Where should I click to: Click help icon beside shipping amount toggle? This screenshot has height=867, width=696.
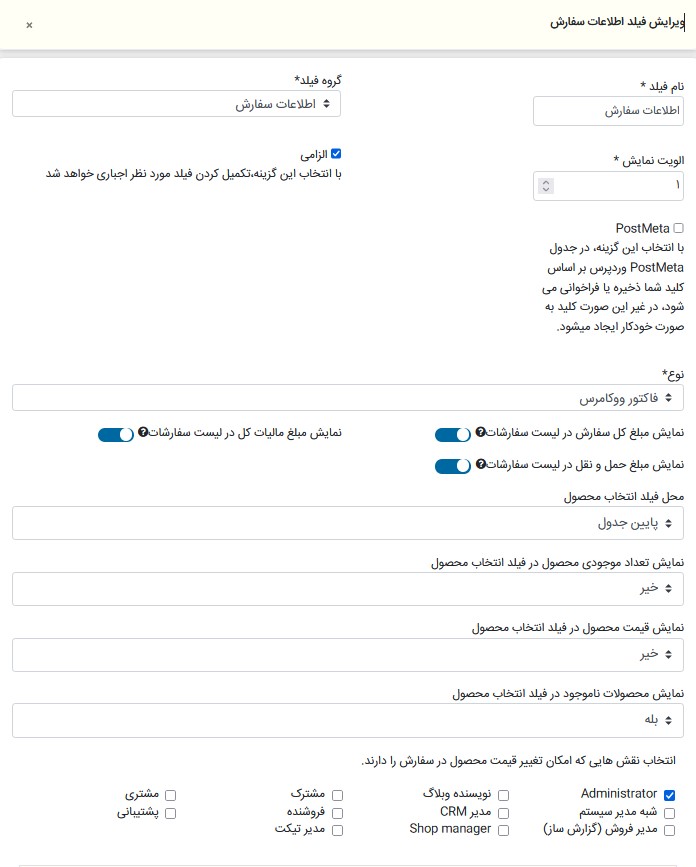click(x=481, y=465)
